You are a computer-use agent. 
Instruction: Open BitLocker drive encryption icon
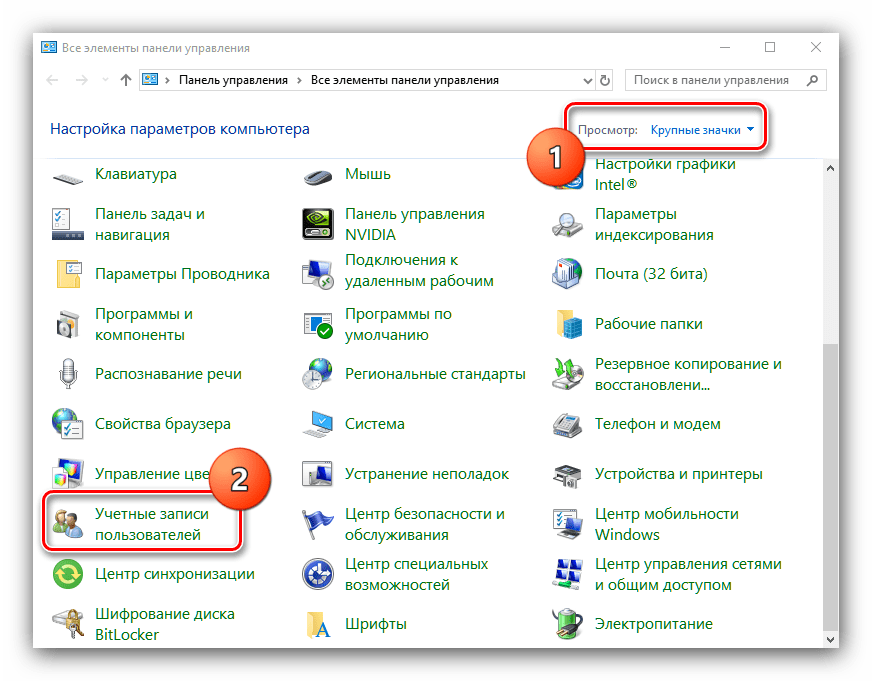click(x=68, y=624)
